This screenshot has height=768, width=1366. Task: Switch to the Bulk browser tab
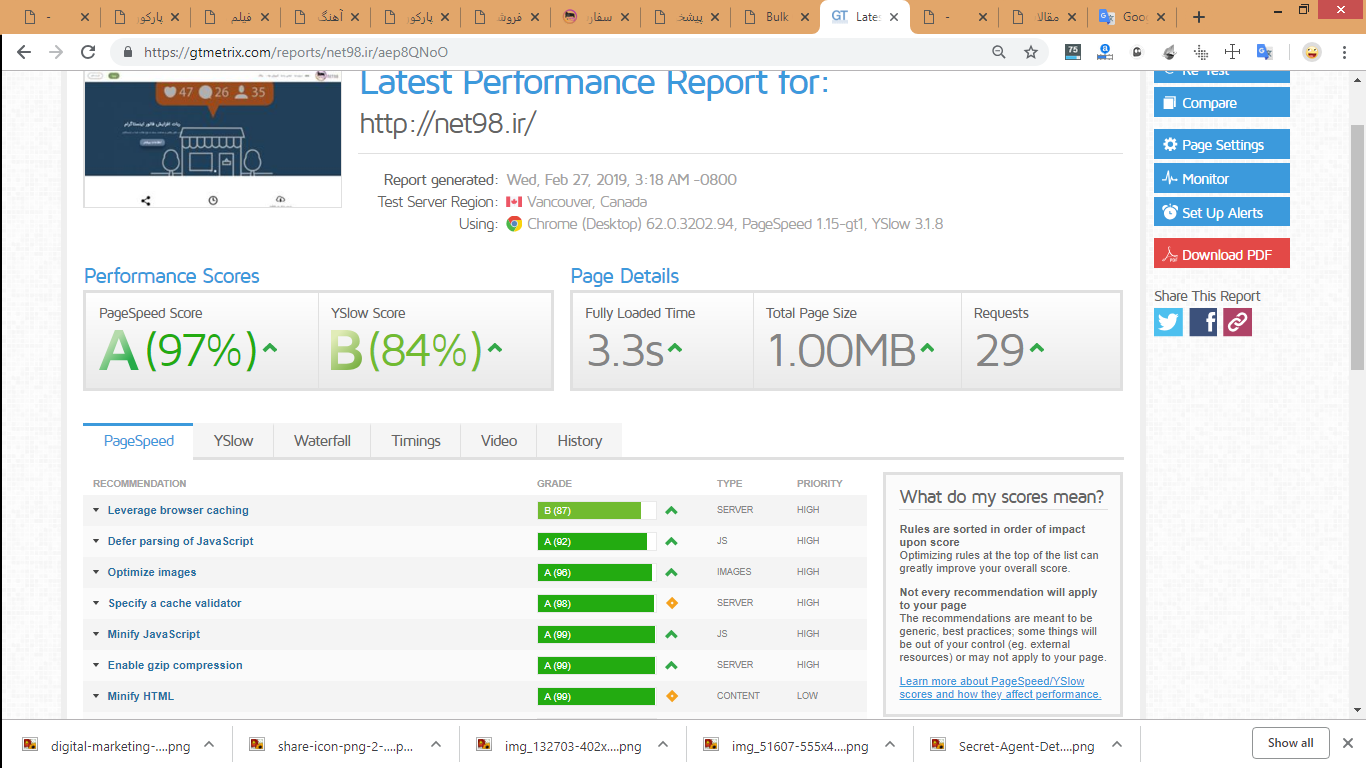pos(774,17)
